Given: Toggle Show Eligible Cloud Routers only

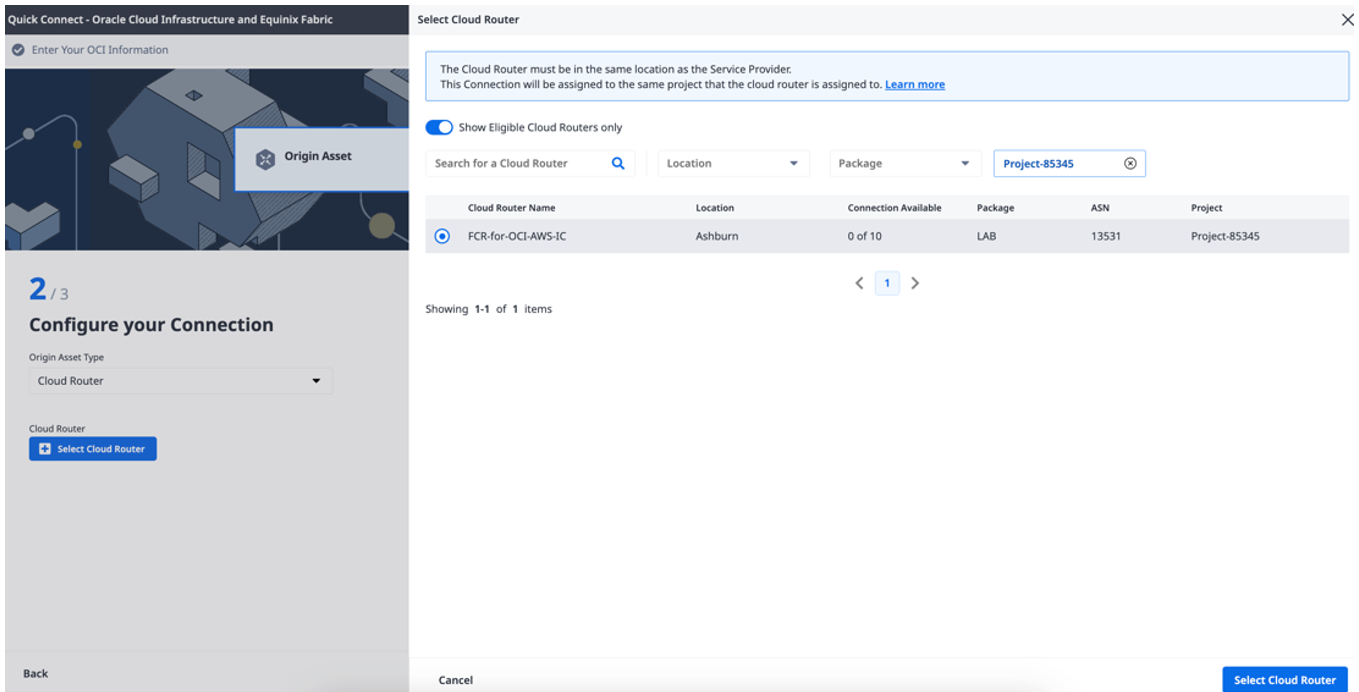Looking at the screenshot, I should click(439, 128).
